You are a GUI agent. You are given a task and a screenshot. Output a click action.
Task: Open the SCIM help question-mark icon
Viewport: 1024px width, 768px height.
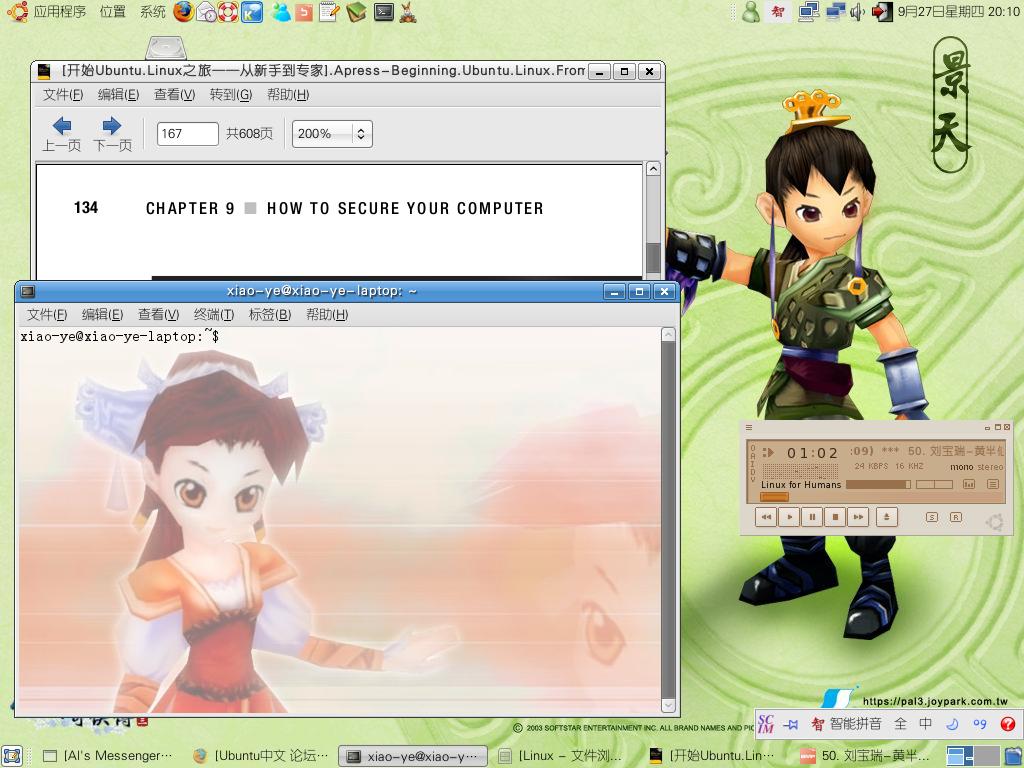point(1008,724)
